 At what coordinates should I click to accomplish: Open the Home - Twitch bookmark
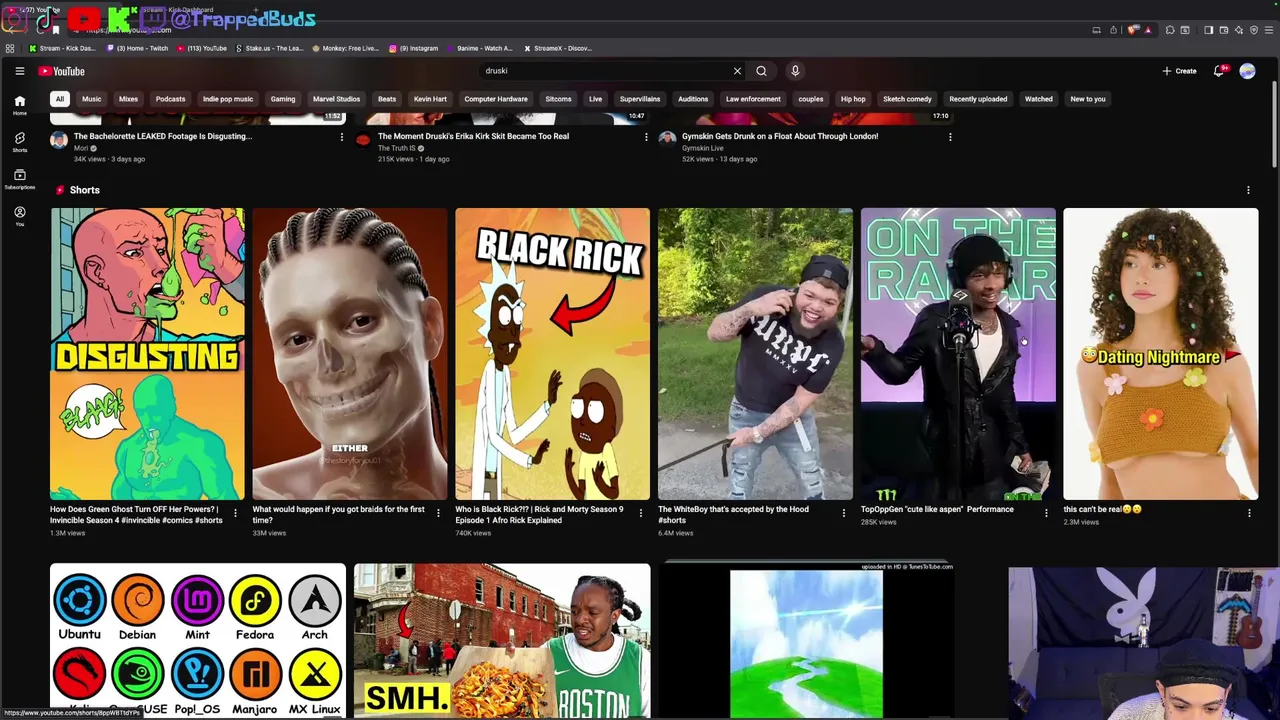137,48
